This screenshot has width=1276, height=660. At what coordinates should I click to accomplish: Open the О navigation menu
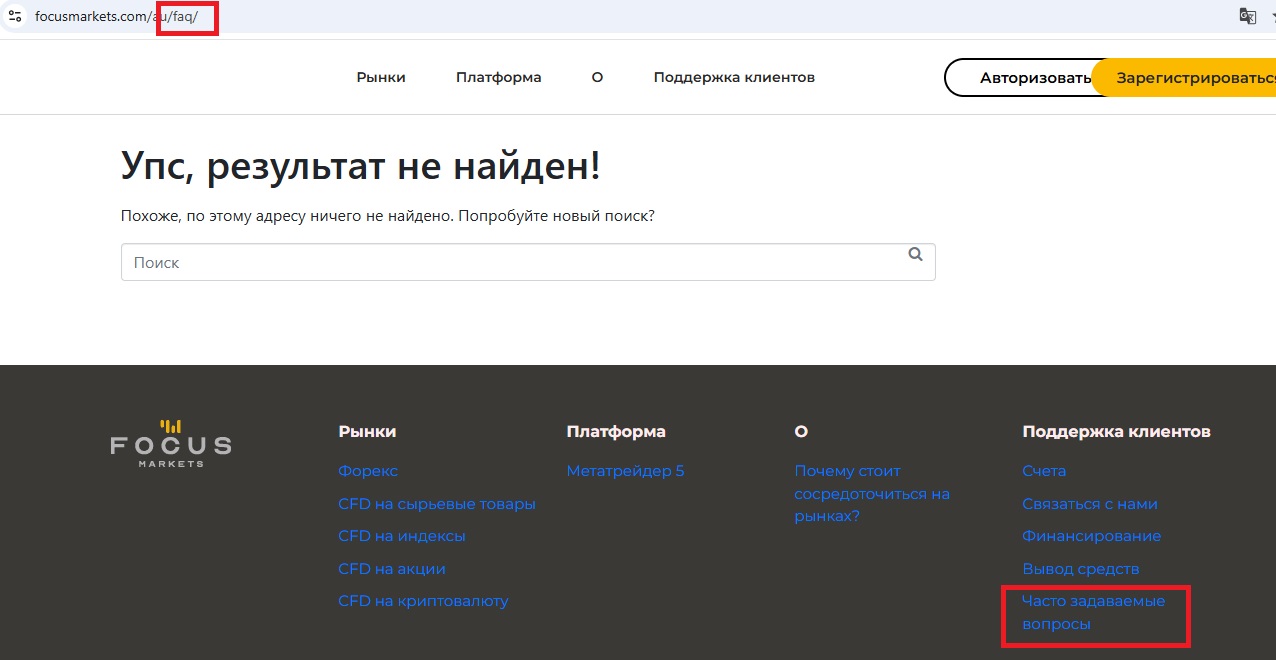click(597, 77)
